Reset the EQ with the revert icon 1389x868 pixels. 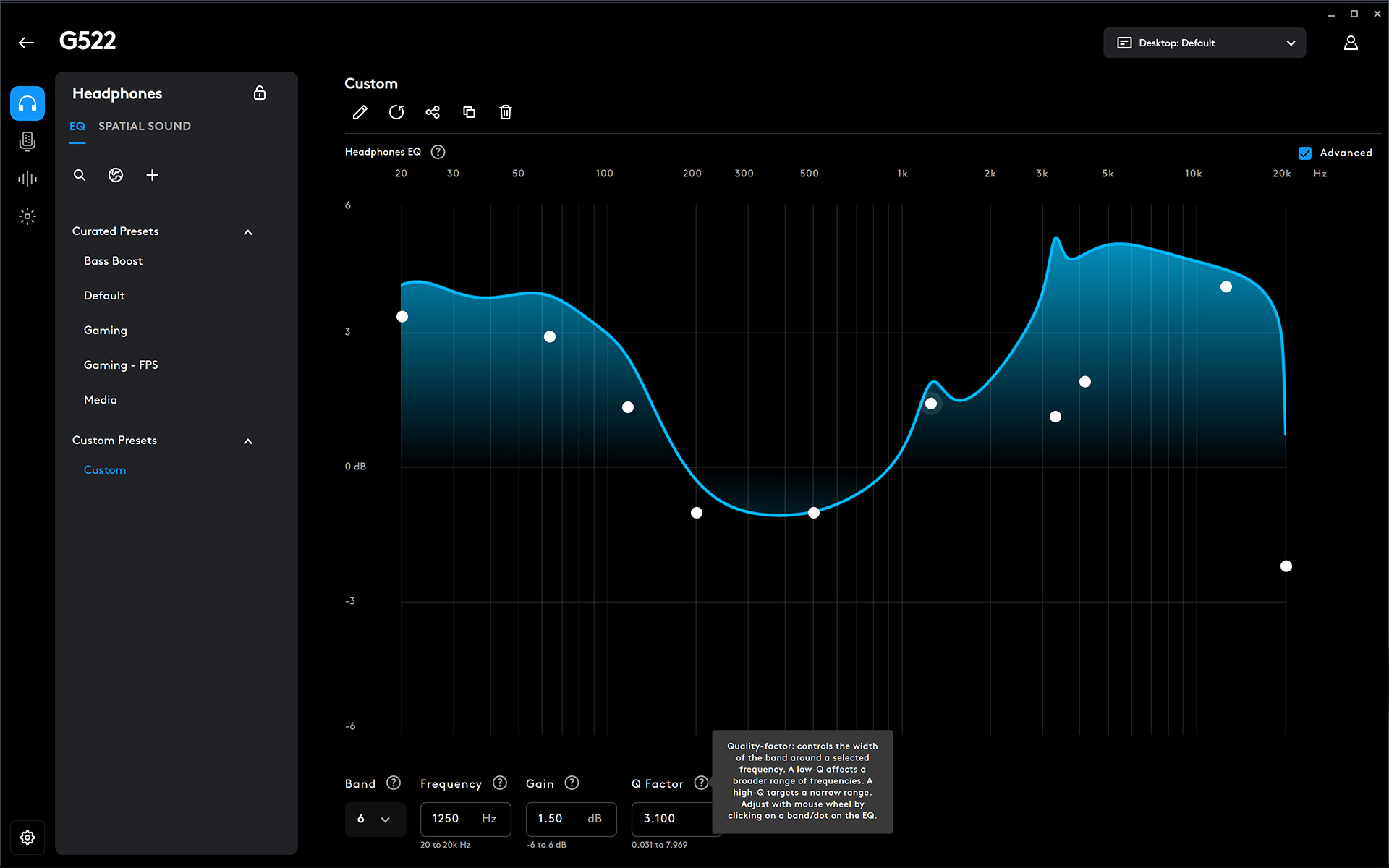click(396, 112)
